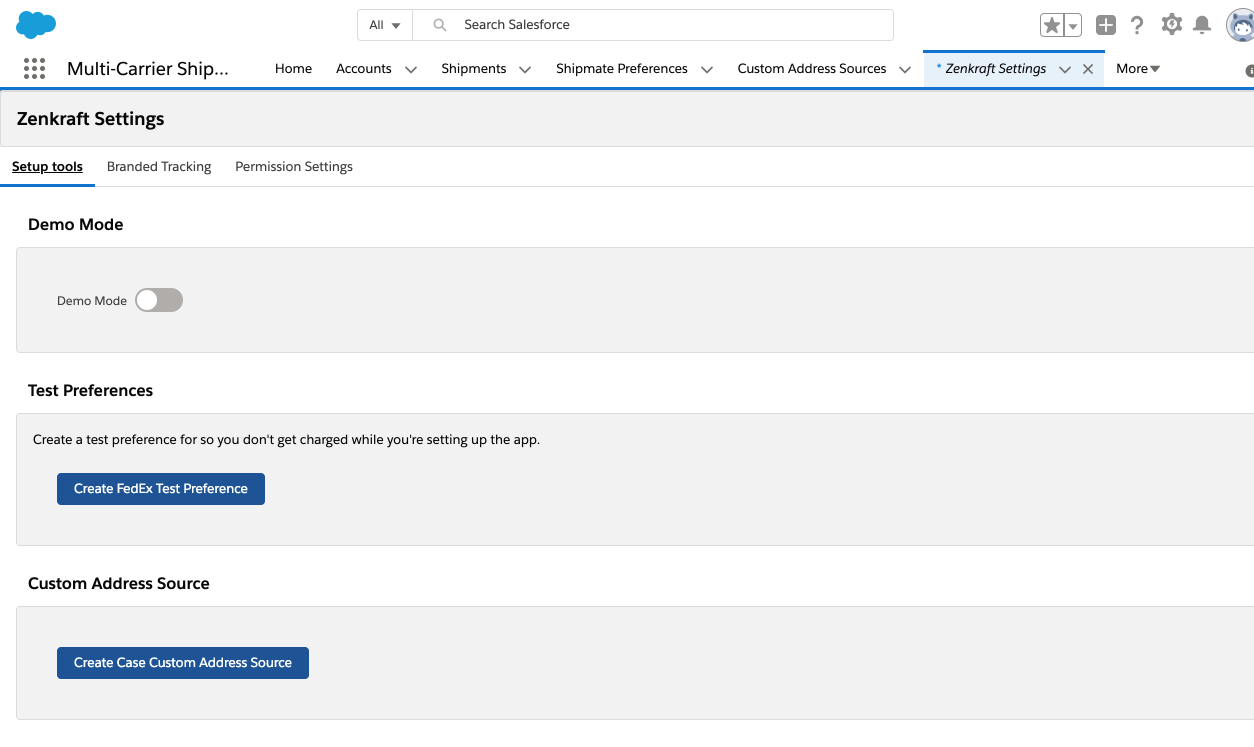Click the Demo Mode section heading
Image resolution: width=1254 pixels, height=747 pixels.
click(x=76, y=225)
